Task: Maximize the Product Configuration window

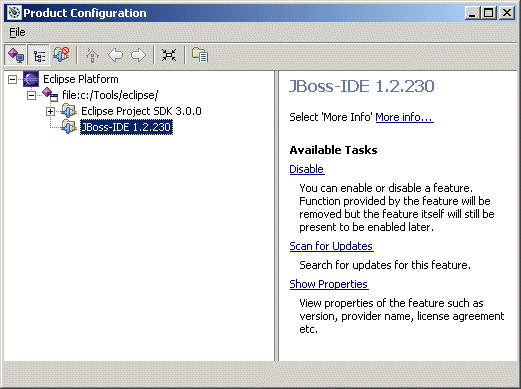Action: (489, 13)
